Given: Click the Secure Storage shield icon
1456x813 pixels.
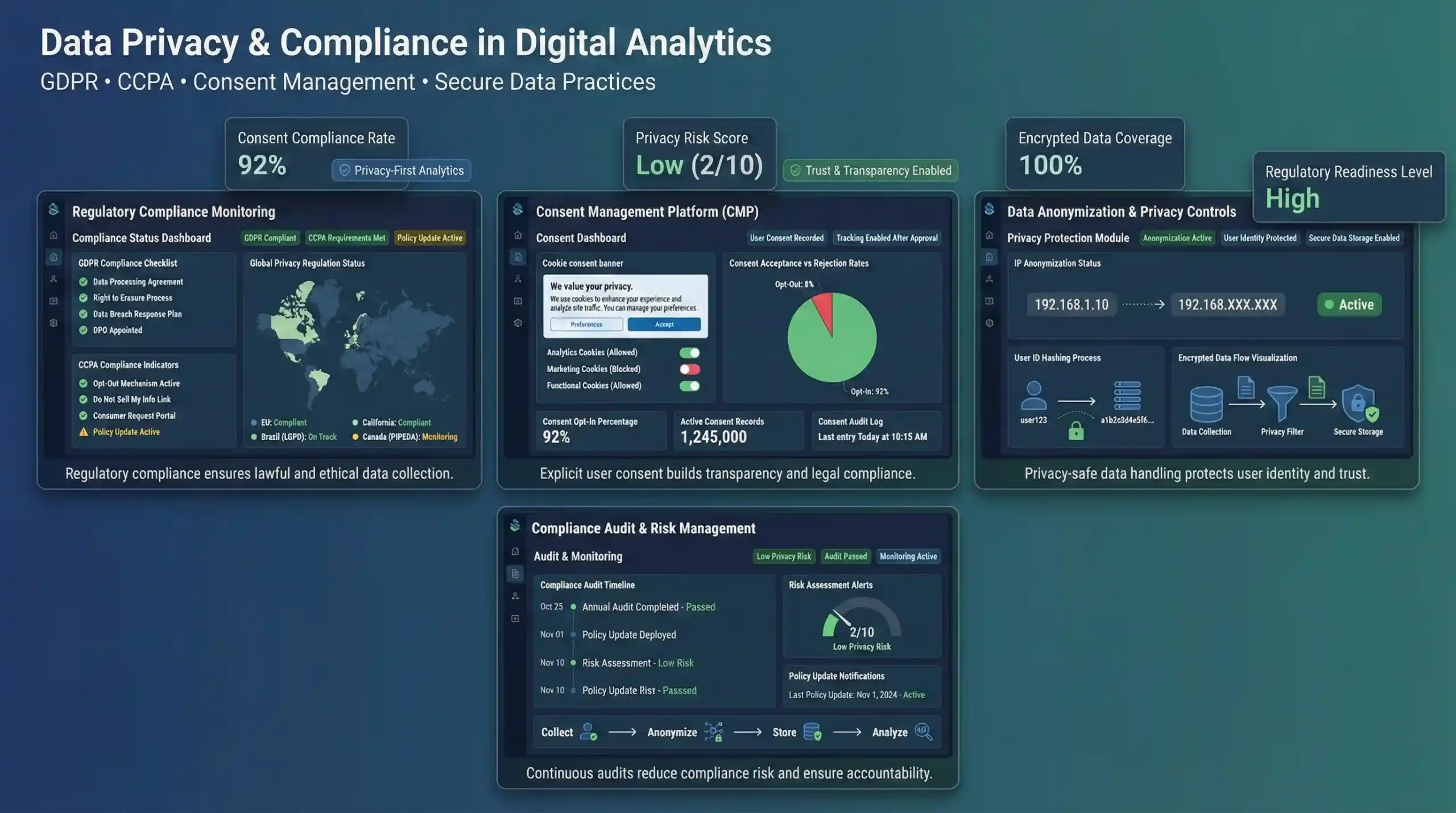Looking at the screenshot, I should pyautogui.click(x=1358, y=403).
